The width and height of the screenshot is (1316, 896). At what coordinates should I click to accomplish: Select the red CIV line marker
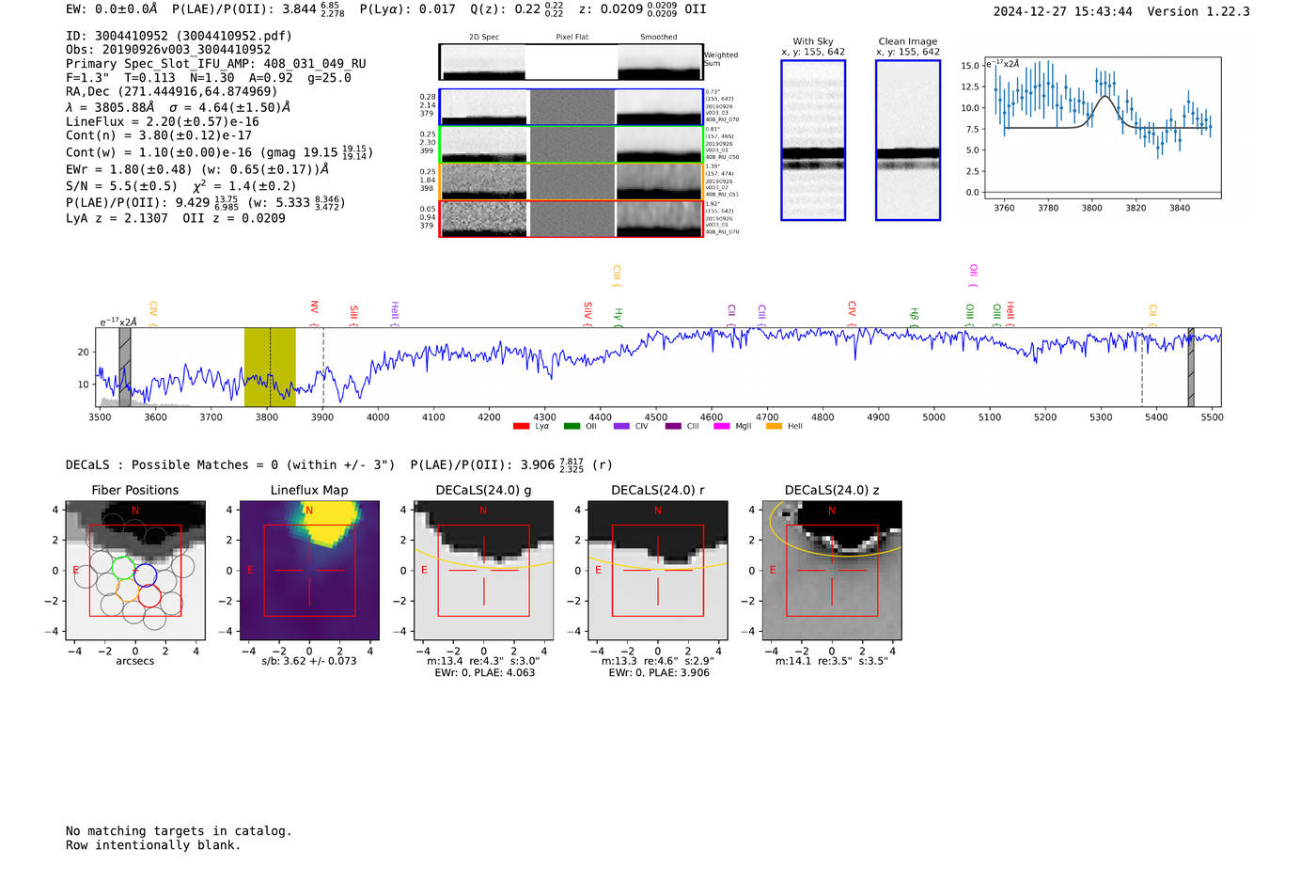pos(853,313)
